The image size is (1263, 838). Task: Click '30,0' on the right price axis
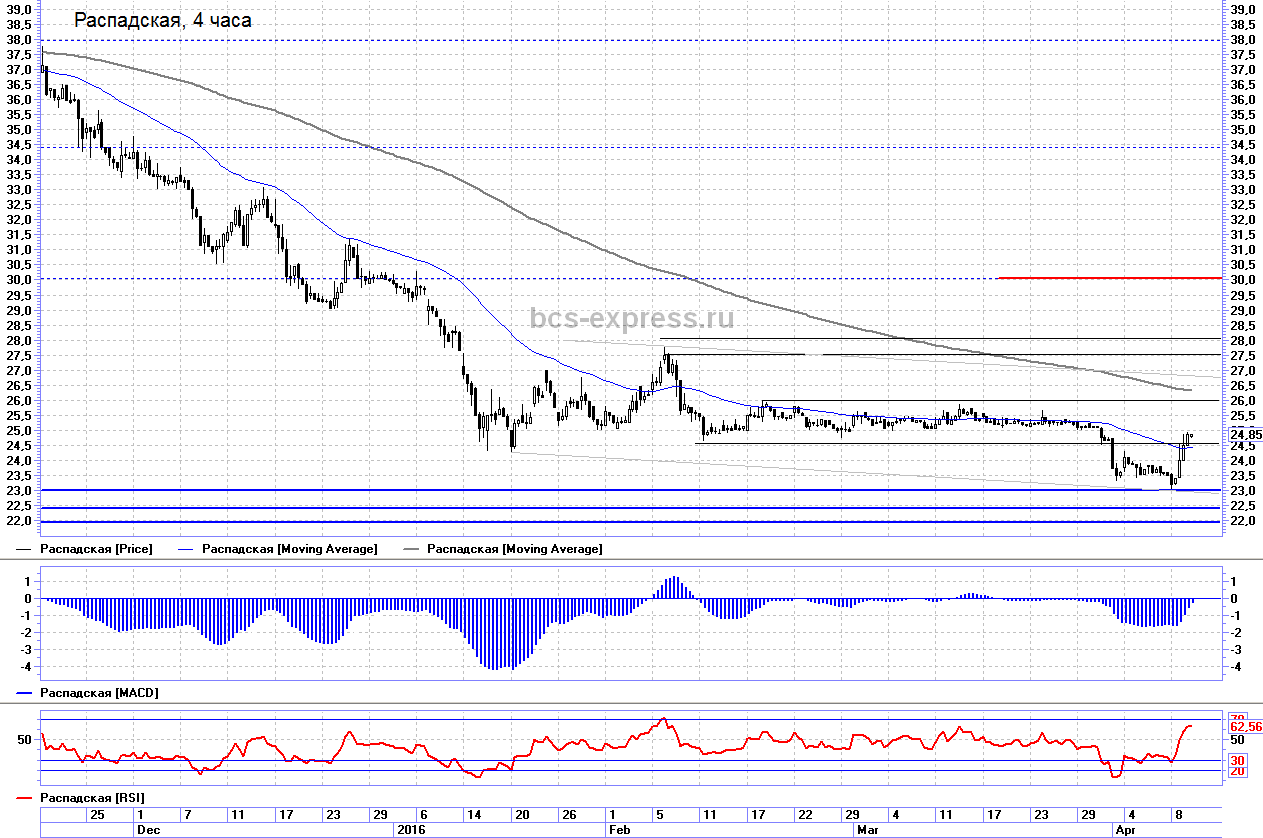point(1244,280)
